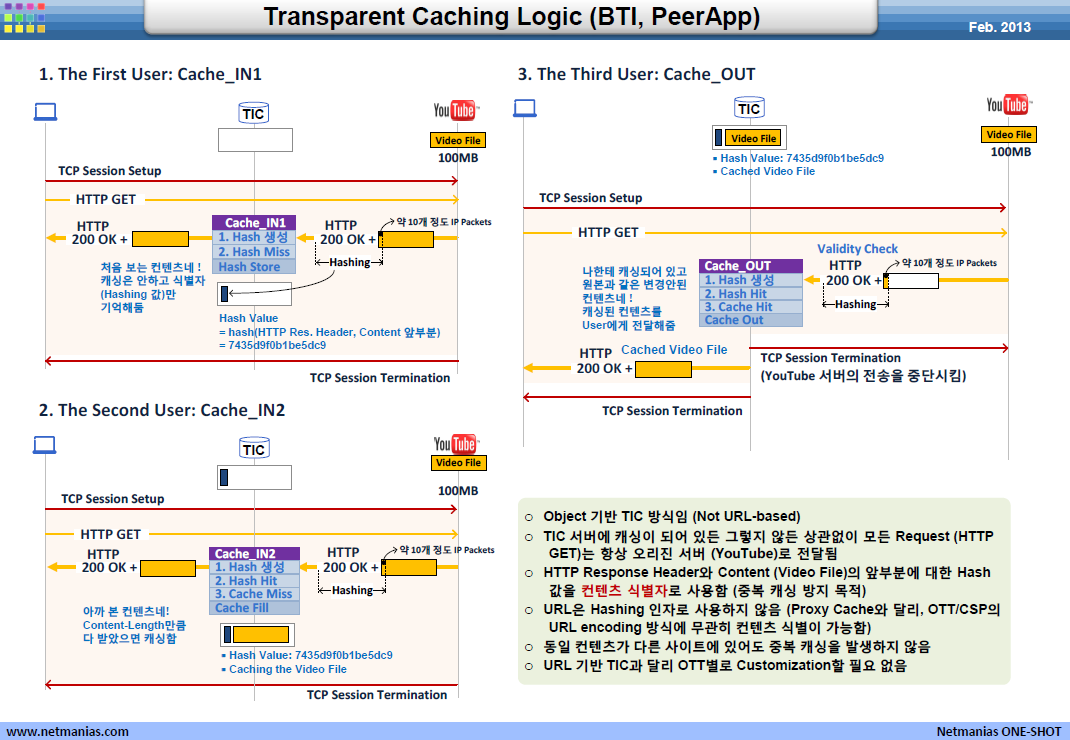Click the purple Cache_OUT box header

[751, 266]
